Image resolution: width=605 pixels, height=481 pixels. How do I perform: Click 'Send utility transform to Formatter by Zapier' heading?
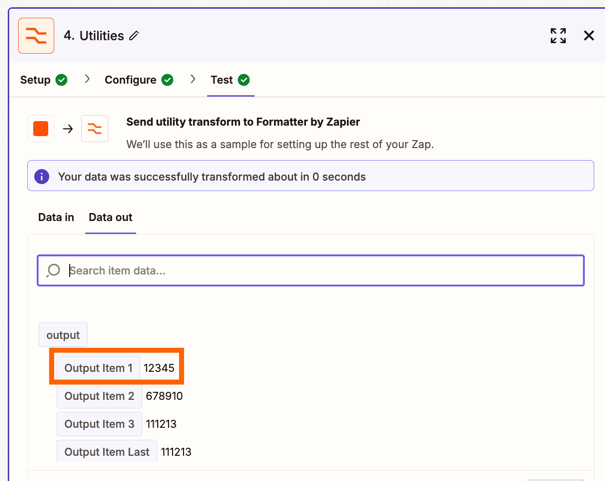click(x=243, y=122)
